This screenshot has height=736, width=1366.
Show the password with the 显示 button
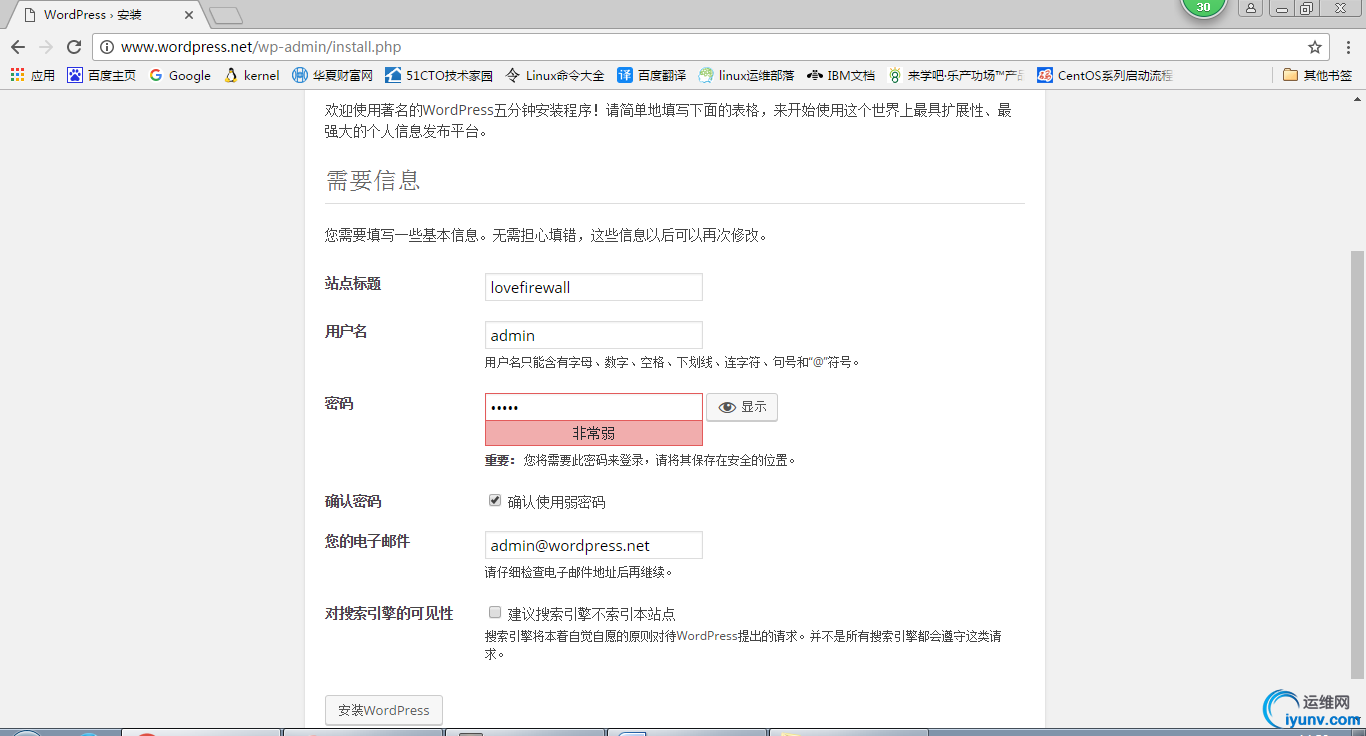[x=742, y=407]
